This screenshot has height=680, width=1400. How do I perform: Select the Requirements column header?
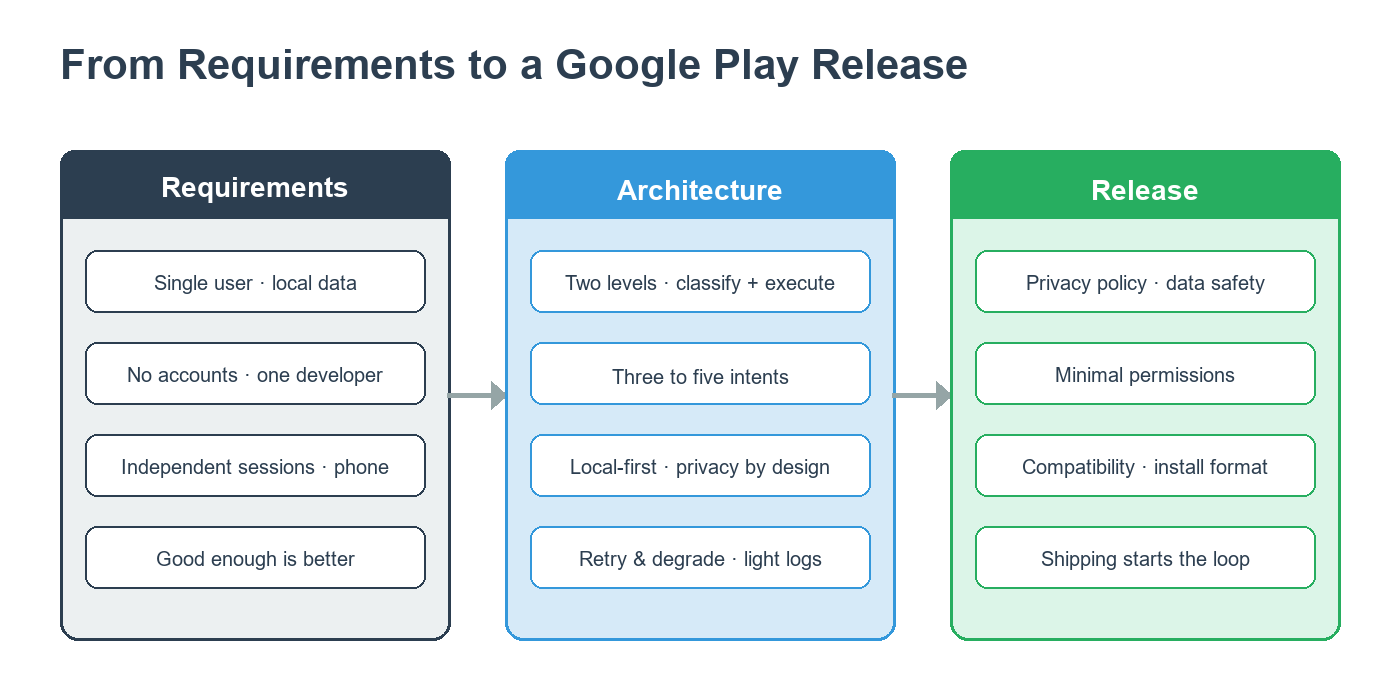255,186
